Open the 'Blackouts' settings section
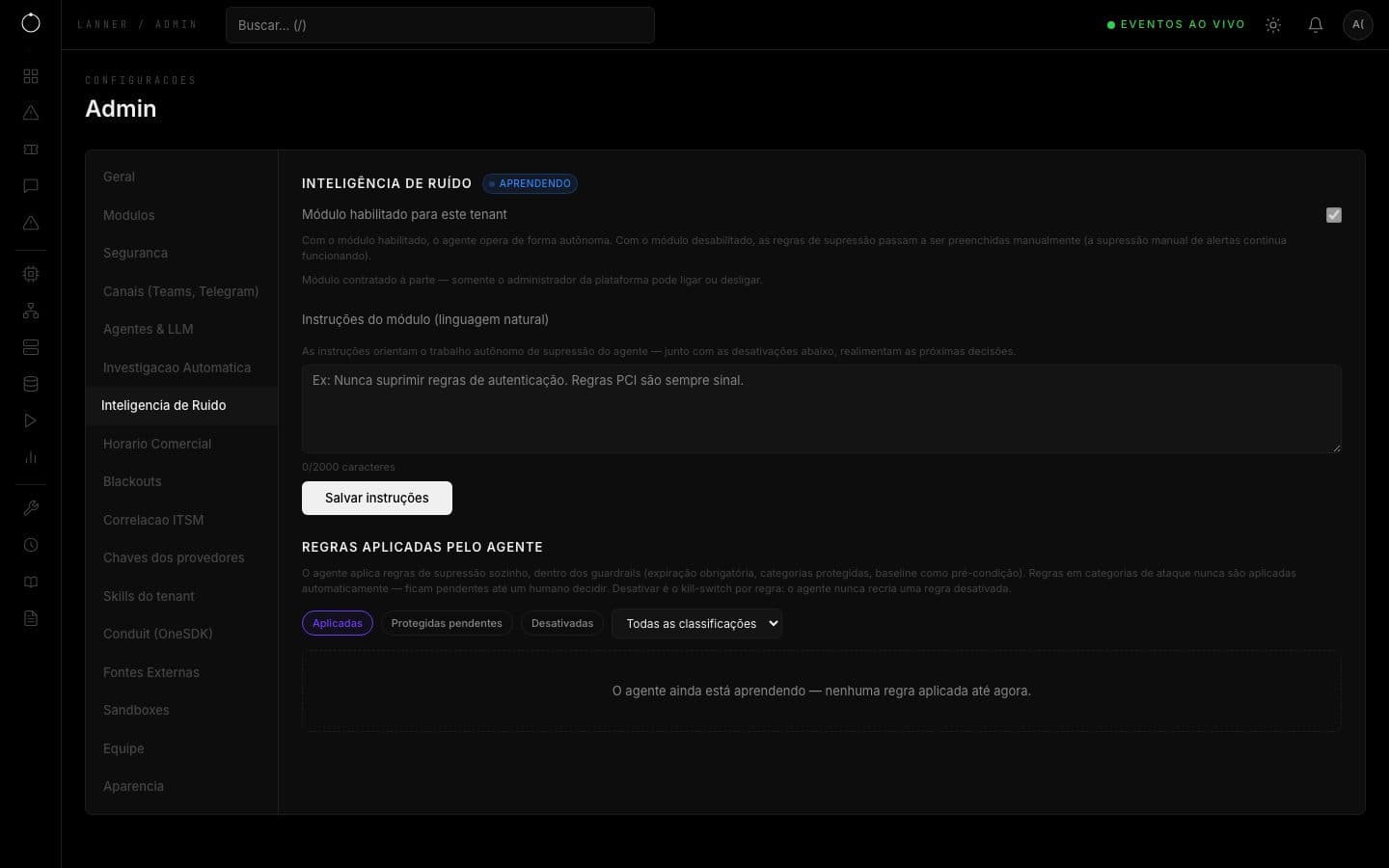The height and width of the screenshot is (868, 1389). (x=132, y=481)
